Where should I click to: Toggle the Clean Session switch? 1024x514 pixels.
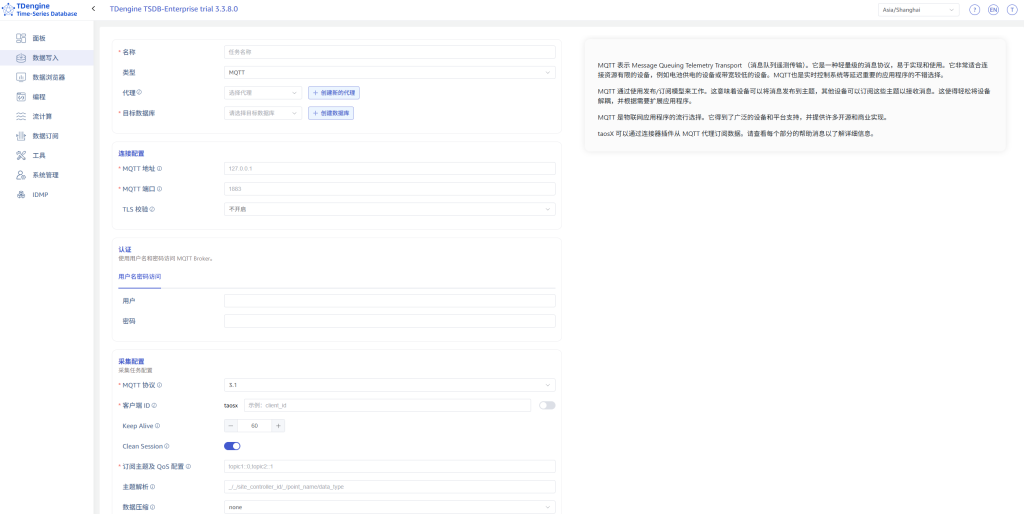pos(232,446)
